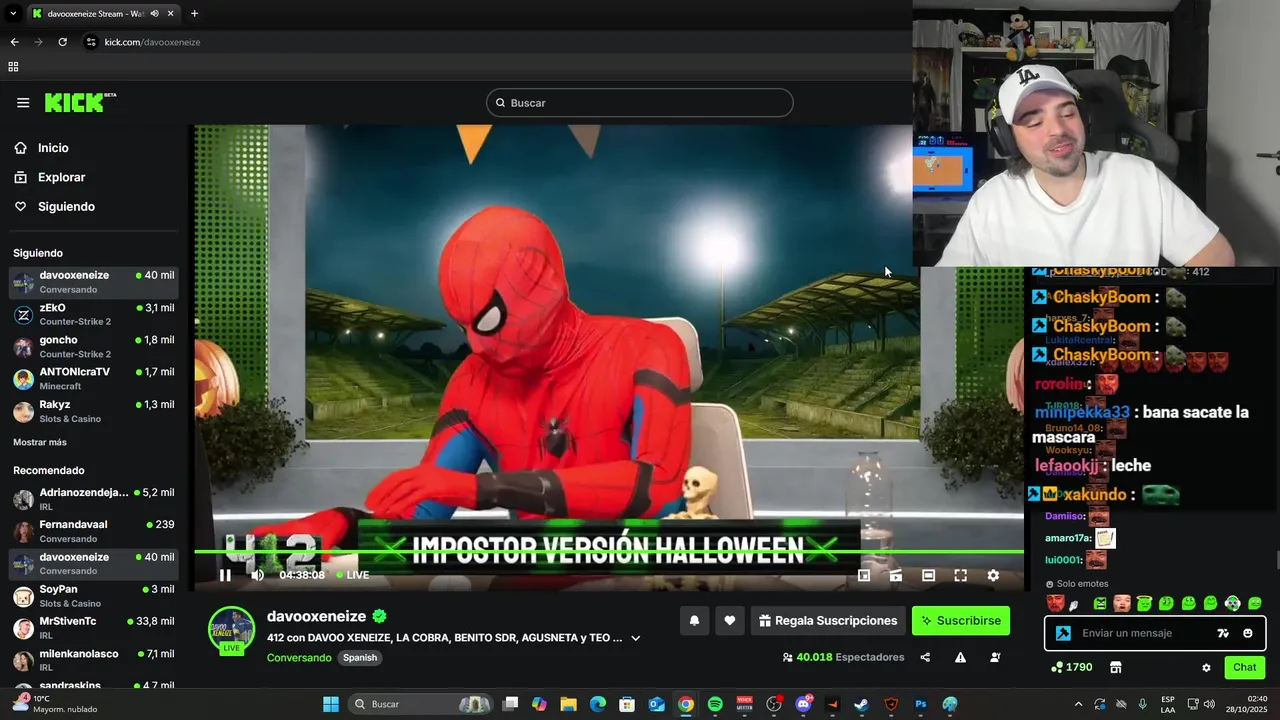
Task: Click the chat identity badge icon
Action: pos(1063,633)
